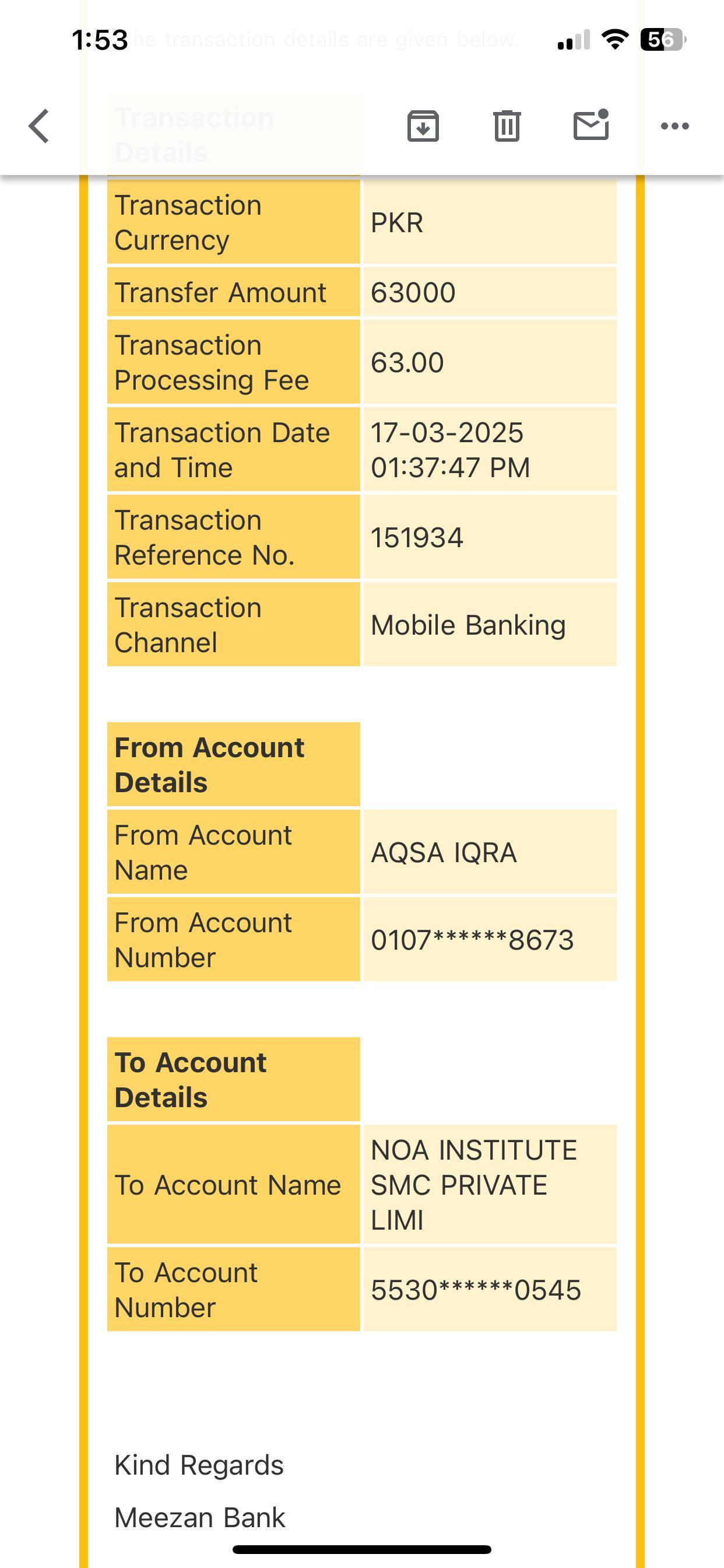This screenshot has width=724, height=1568.
Task: Open the three-dot more options menu
Action: tap(674, 126)
